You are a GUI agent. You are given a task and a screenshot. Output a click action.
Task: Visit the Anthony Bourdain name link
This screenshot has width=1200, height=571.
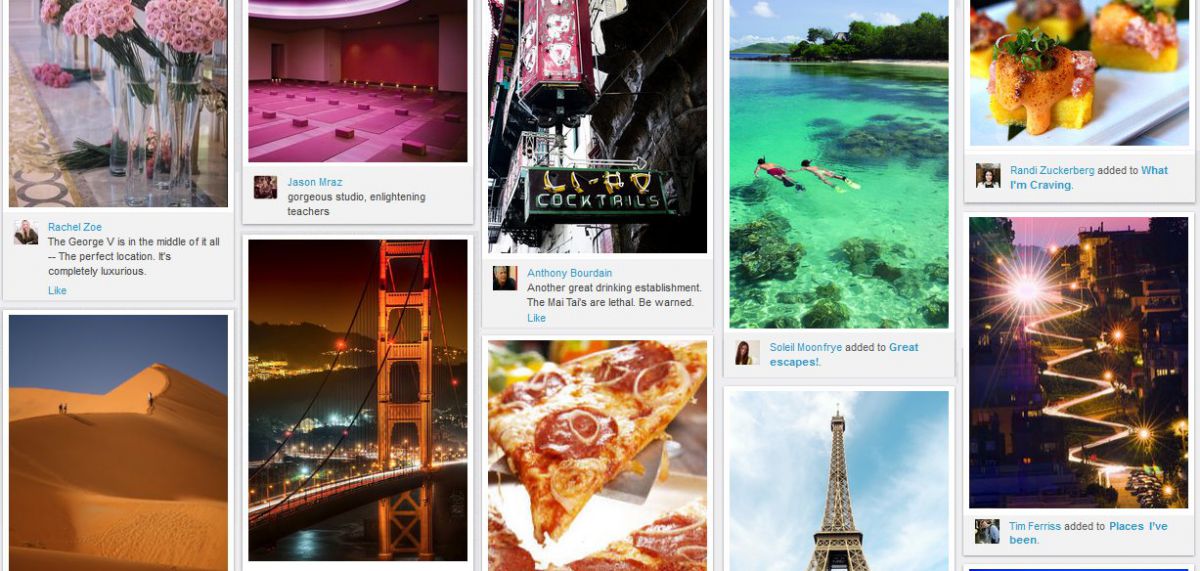pyautogui.click(x=569, y=273)
